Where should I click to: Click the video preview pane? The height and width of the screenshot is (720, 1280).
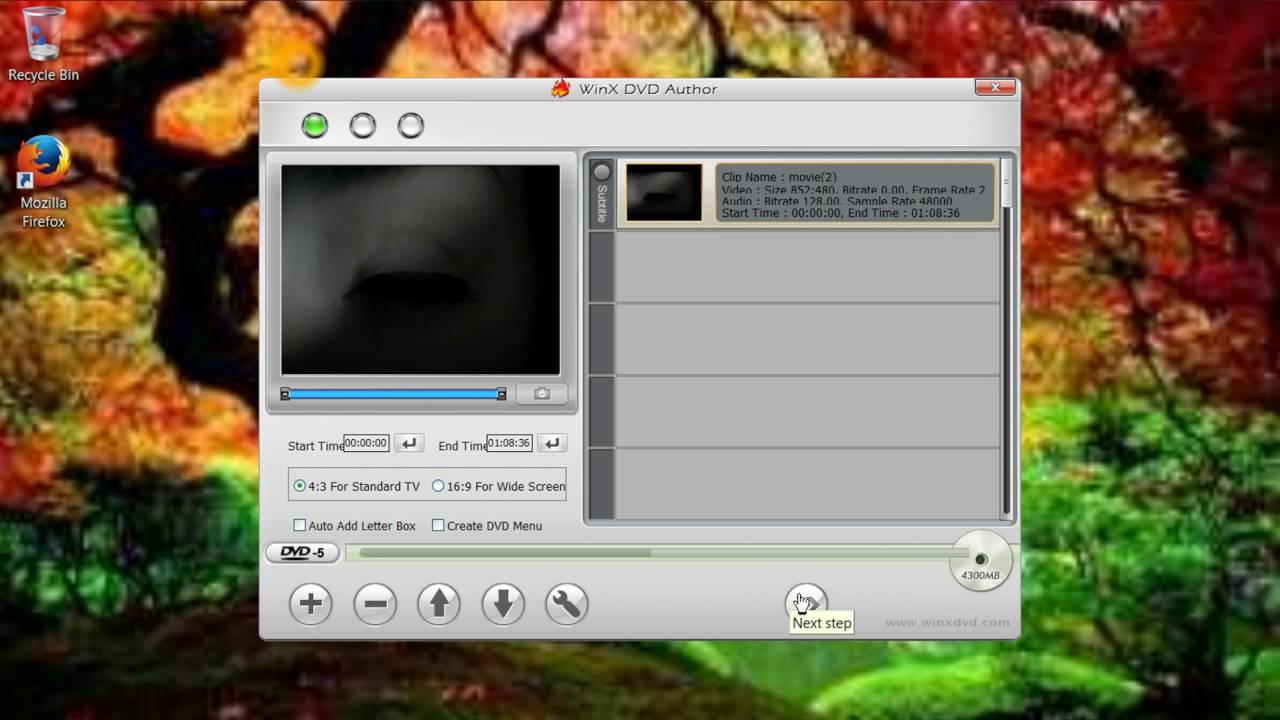coord(420,270)
